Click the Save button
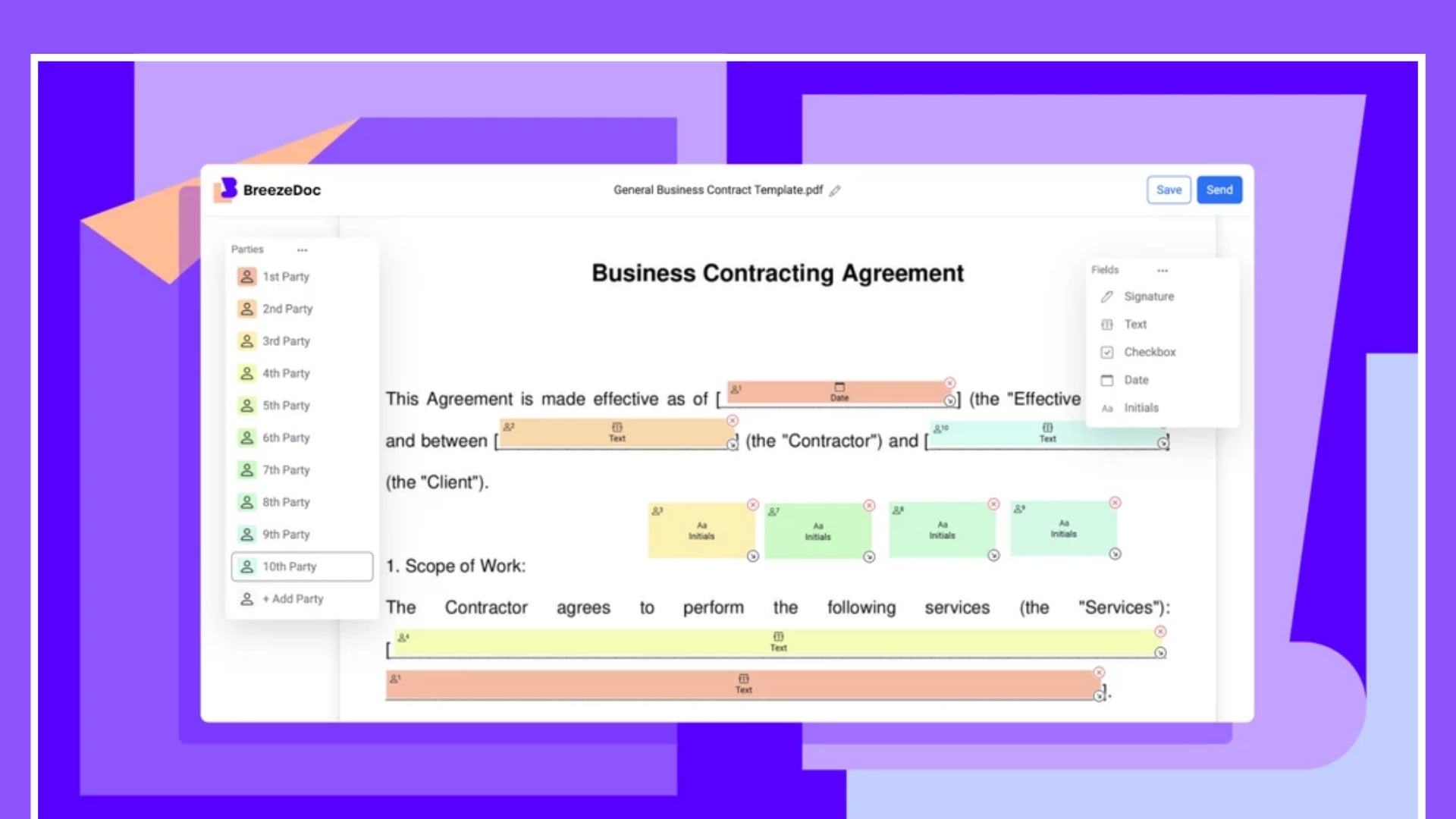The image size is (1456, 819). (x=1168, y=189)
